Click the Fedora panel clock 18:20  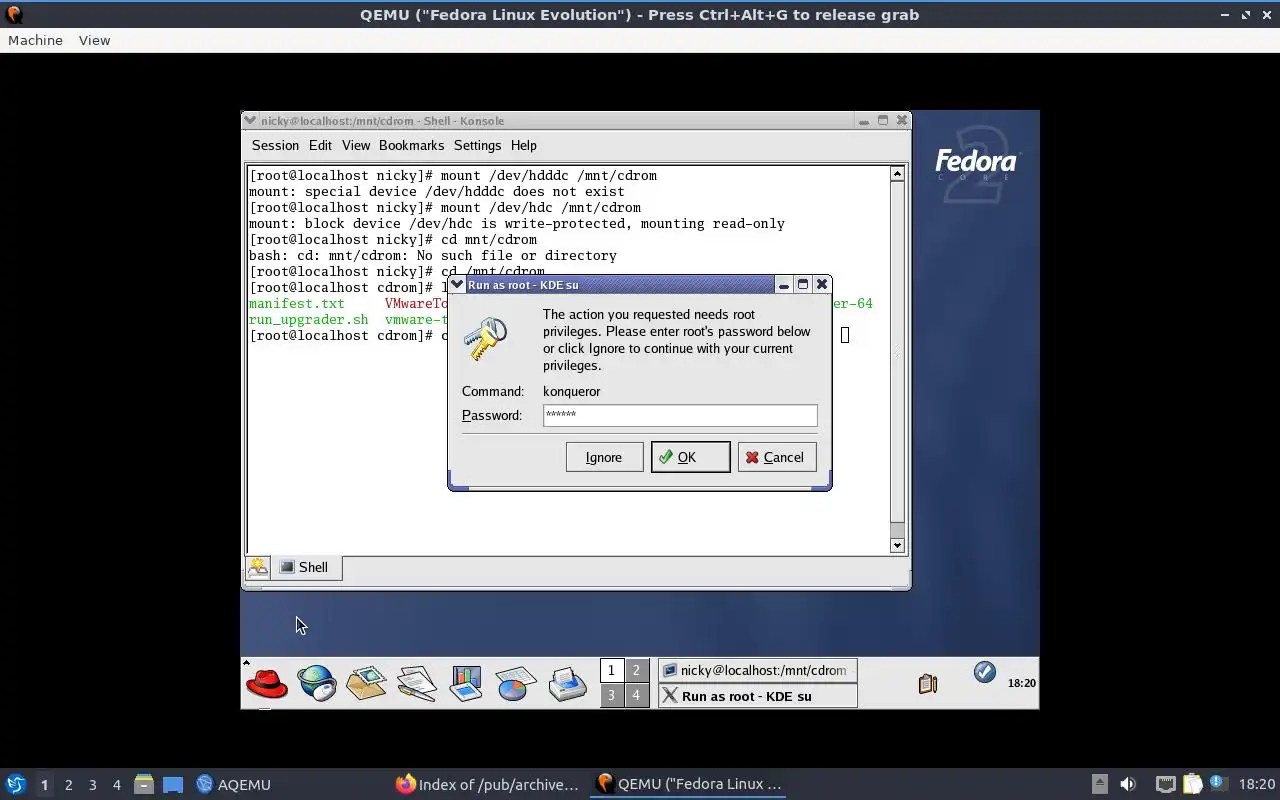tap(1021, 683)
